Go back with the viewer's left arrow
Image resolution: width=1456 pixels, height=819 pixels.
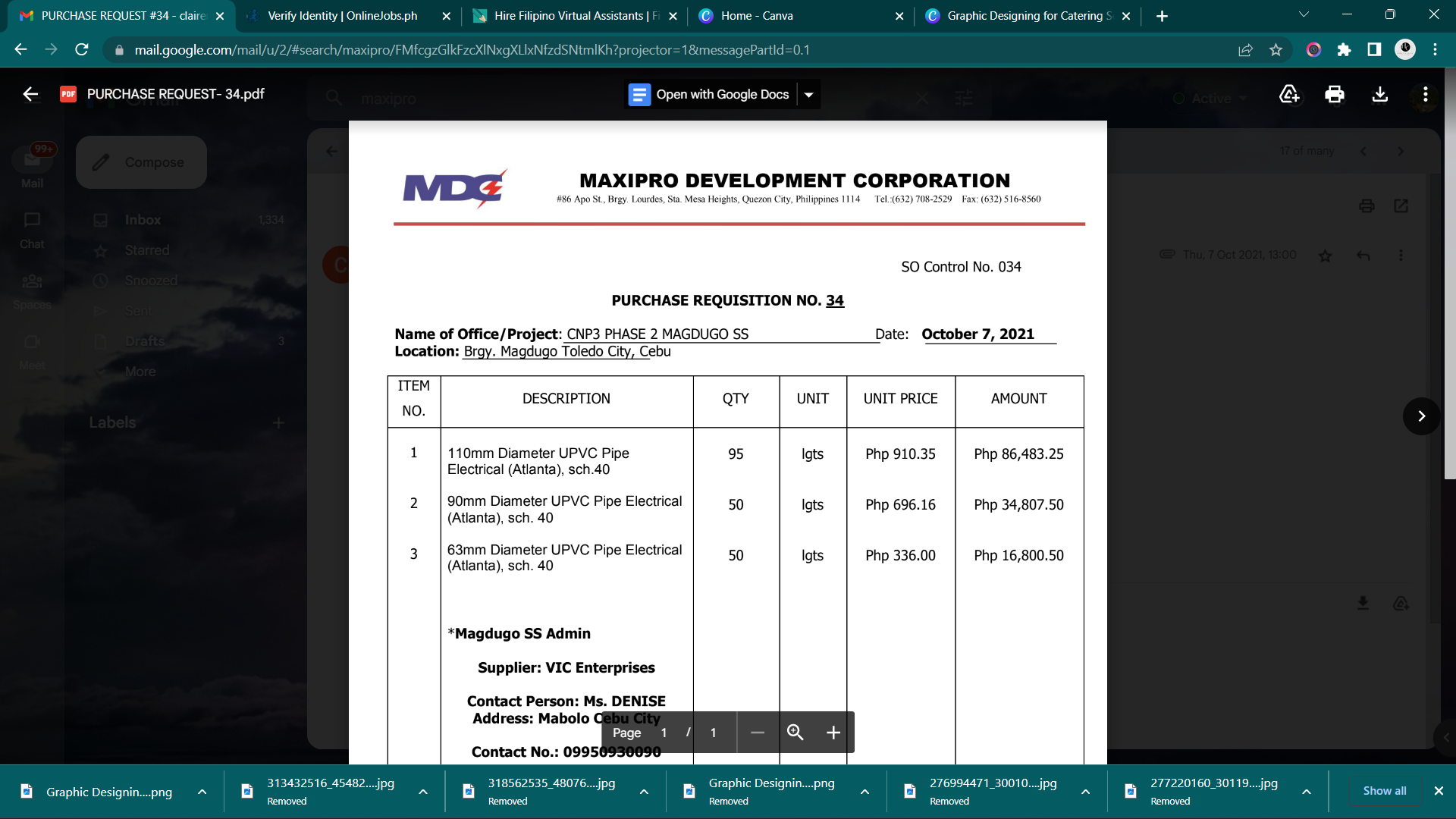coord(30,94)
